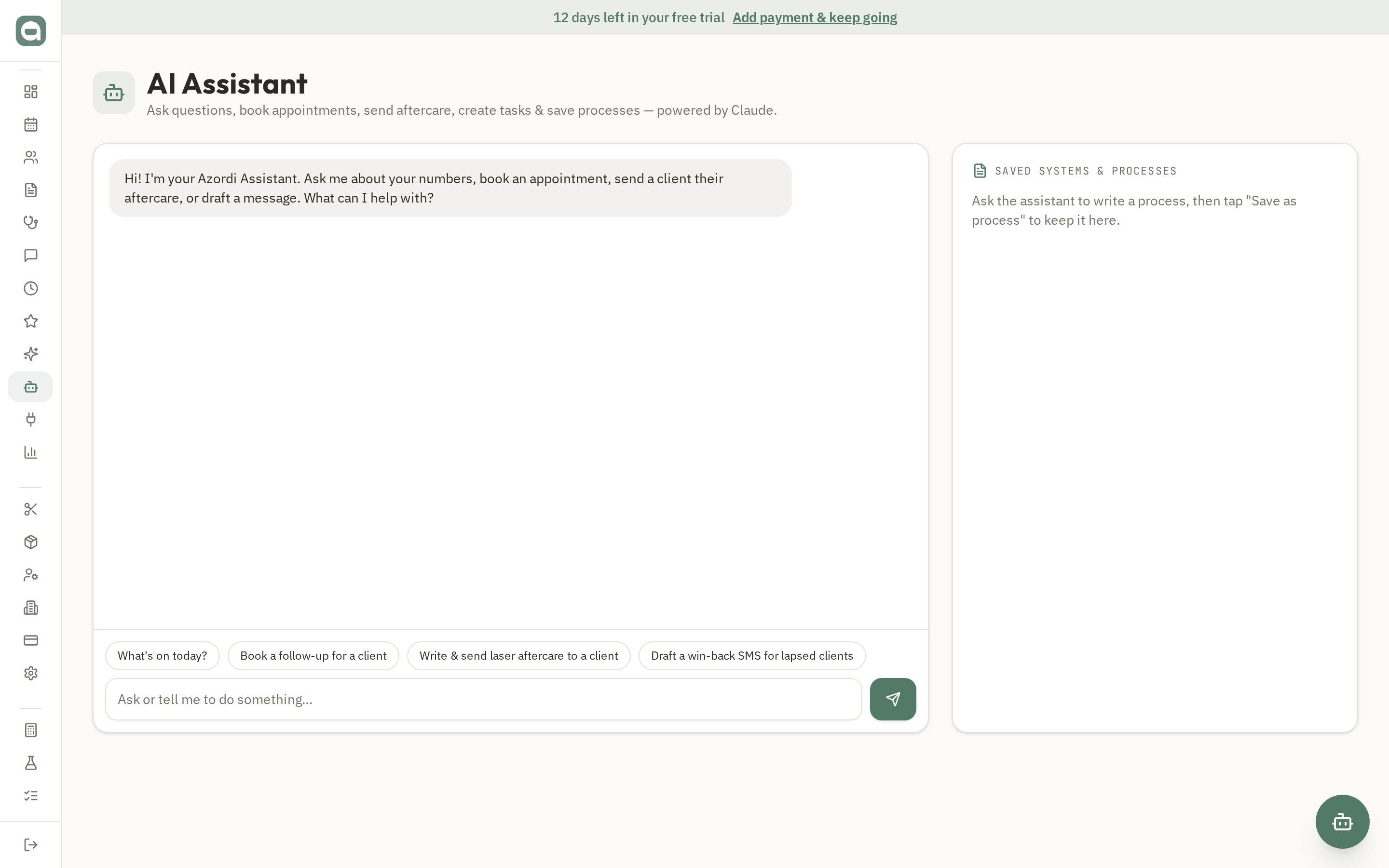Click '12 days left in your free trial' text
Viewport: 1389px width, 868px height.
point(639,17)
